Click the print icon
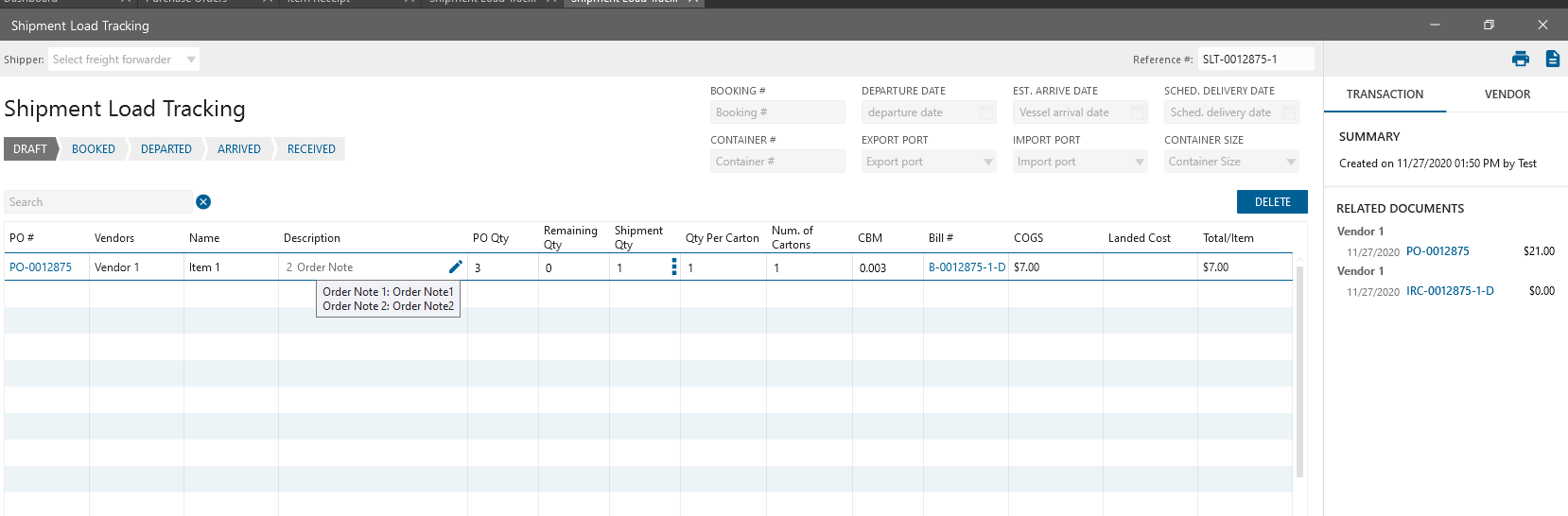 [x=1521, y=59]
